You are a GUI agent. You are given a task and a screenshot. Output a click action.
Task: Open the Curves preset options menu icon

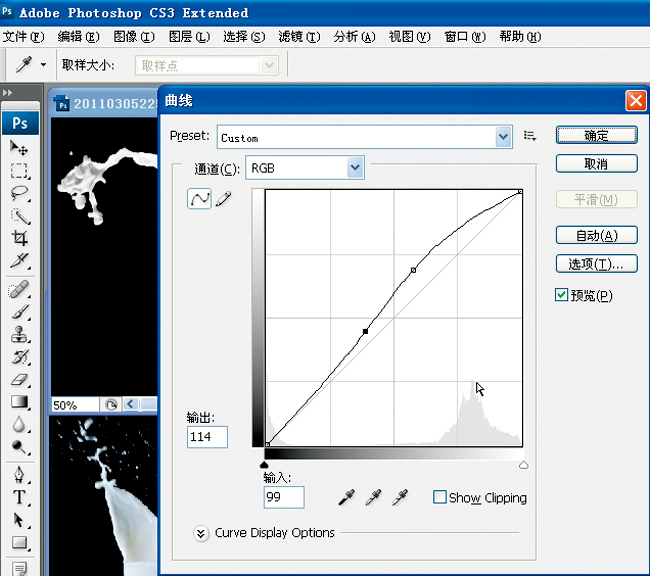(530, 136)
